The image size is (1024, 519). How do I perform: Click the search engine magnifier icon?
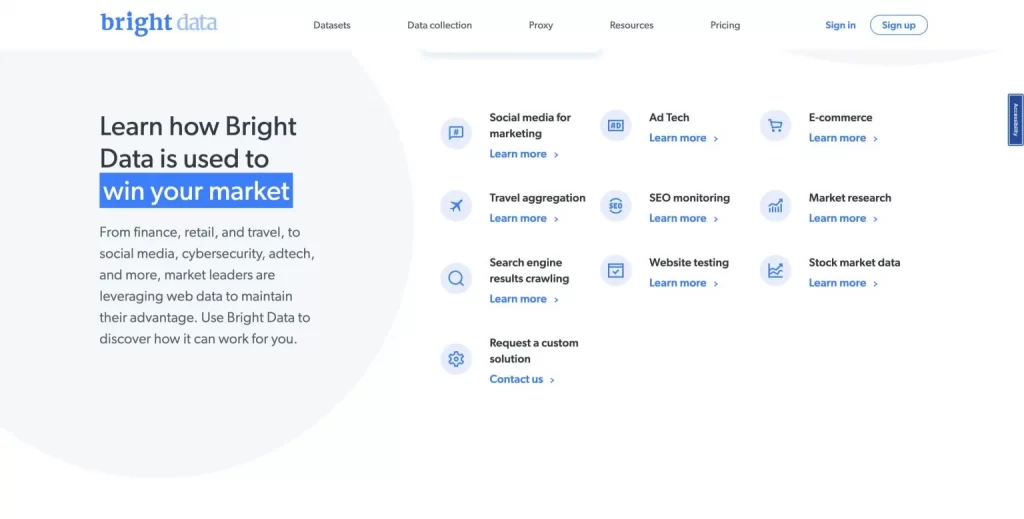click(456, 278)
